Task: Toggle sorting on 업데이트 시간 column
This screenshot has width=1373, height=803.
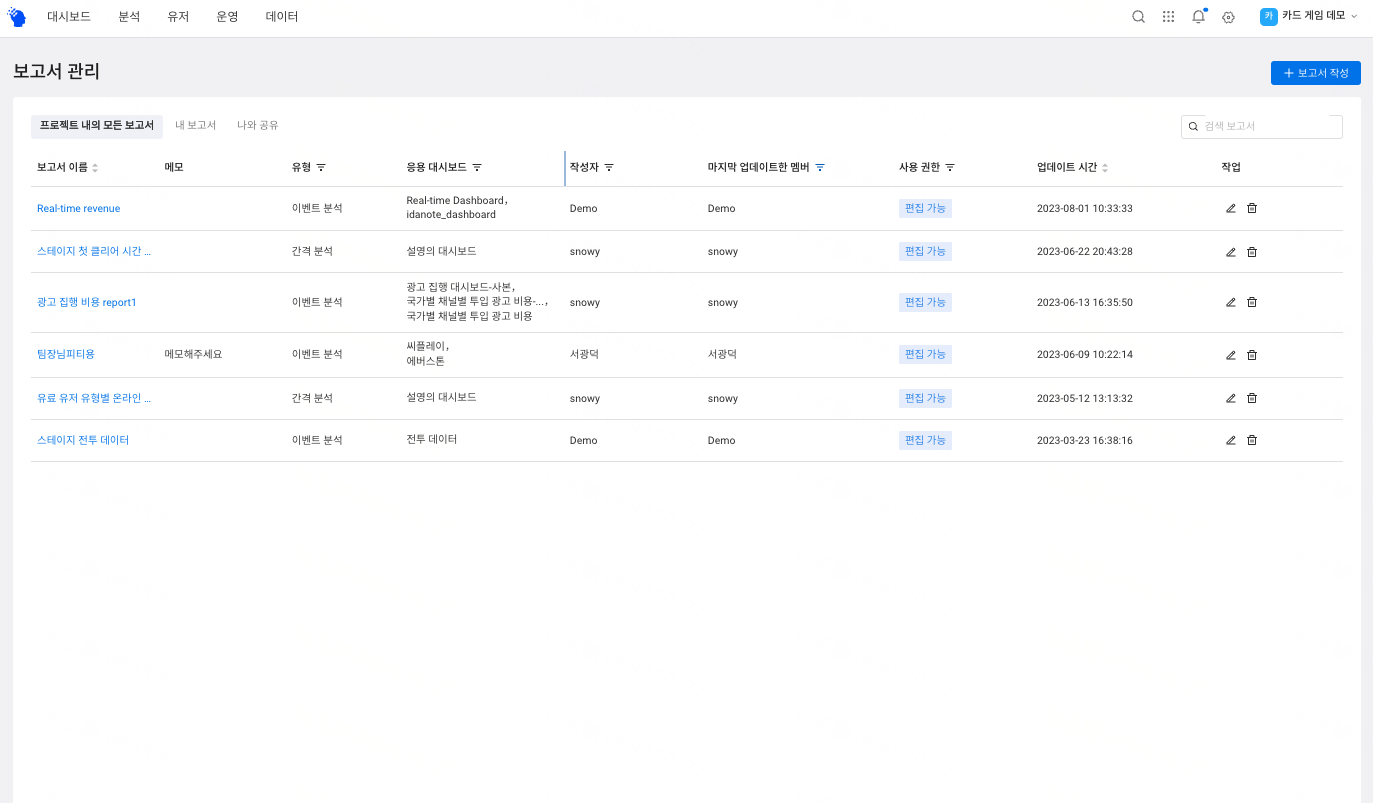Action: tap(1105, 167)
